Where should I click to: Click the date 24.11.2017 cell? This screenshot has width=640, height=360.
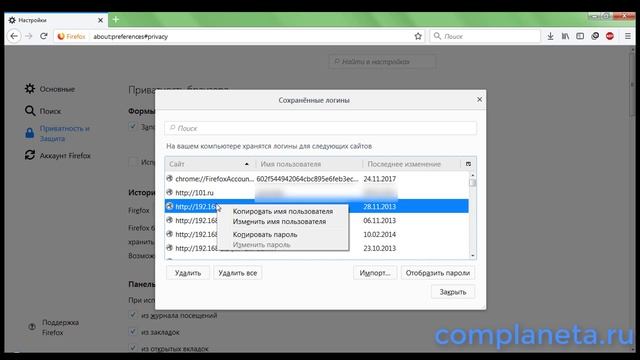(380, 179)
